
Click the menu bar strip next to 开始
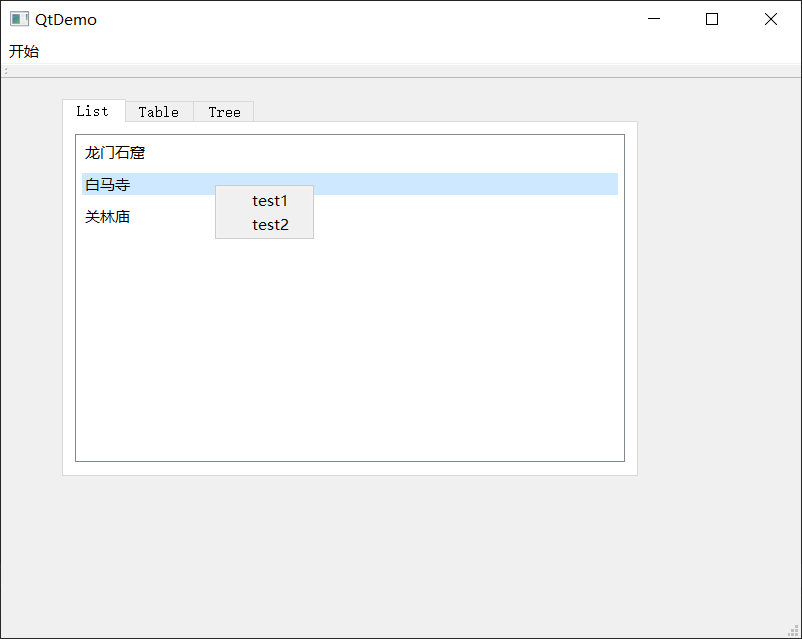pyautogui.click(x=200, y=51)
